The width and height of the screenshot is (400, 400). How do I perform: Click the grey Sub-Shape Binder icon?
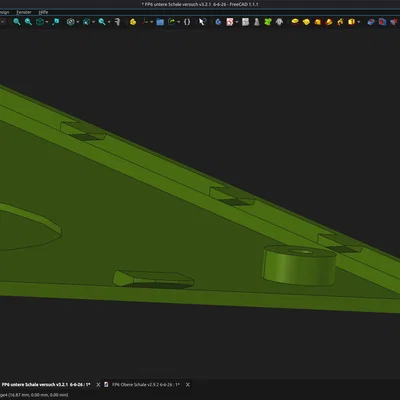(279, 22)
